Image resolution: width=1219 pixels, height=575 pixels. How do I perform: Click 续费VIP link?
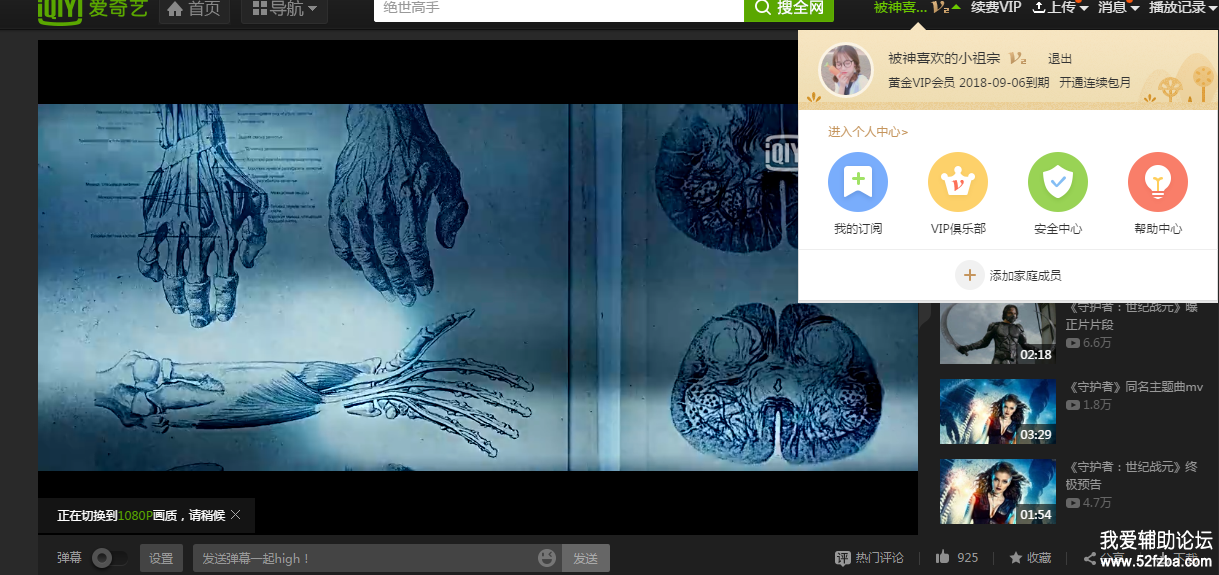[x=996, y=8]
